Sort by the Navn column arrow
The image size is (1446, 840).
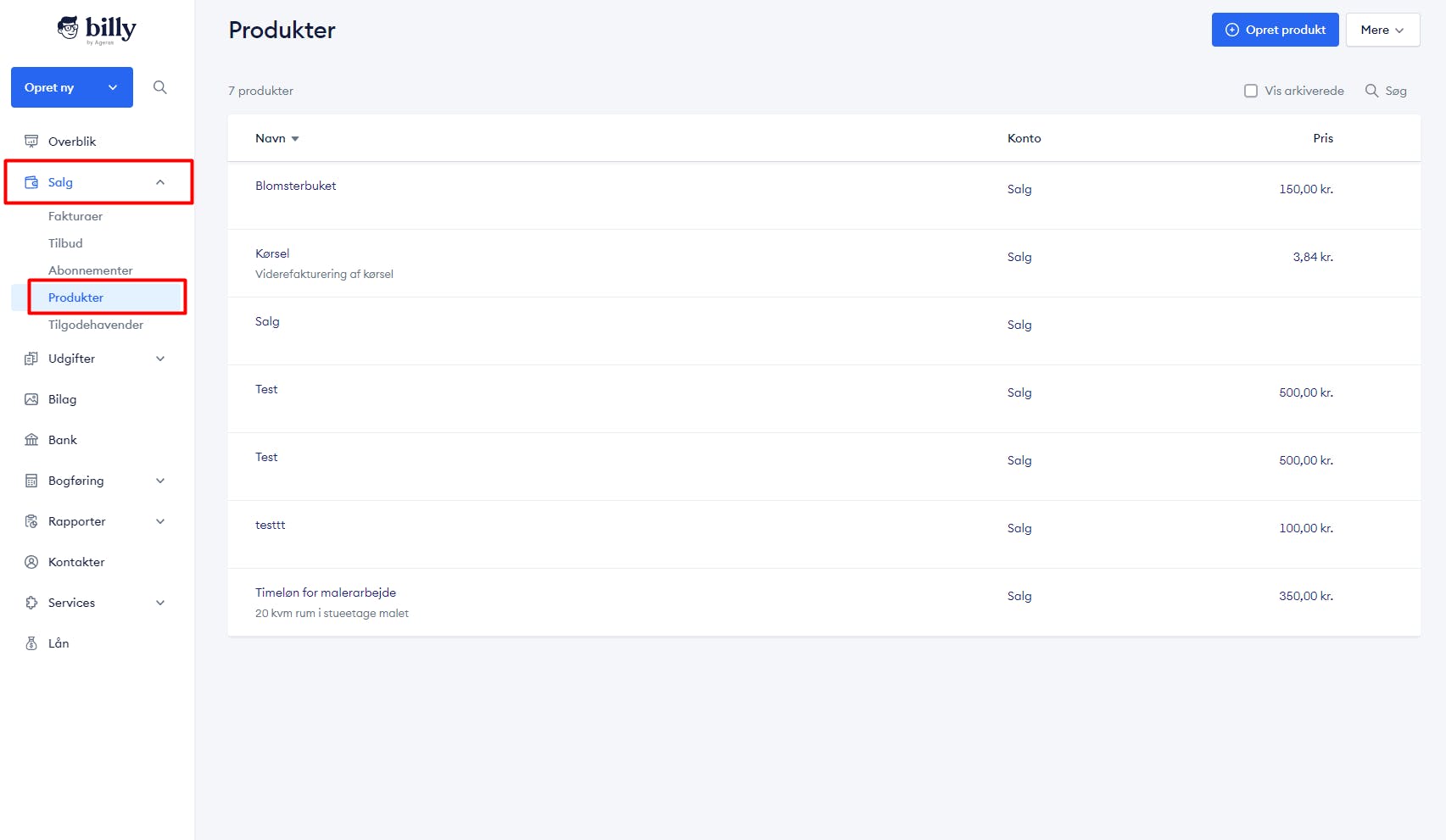tap(295, 139)
